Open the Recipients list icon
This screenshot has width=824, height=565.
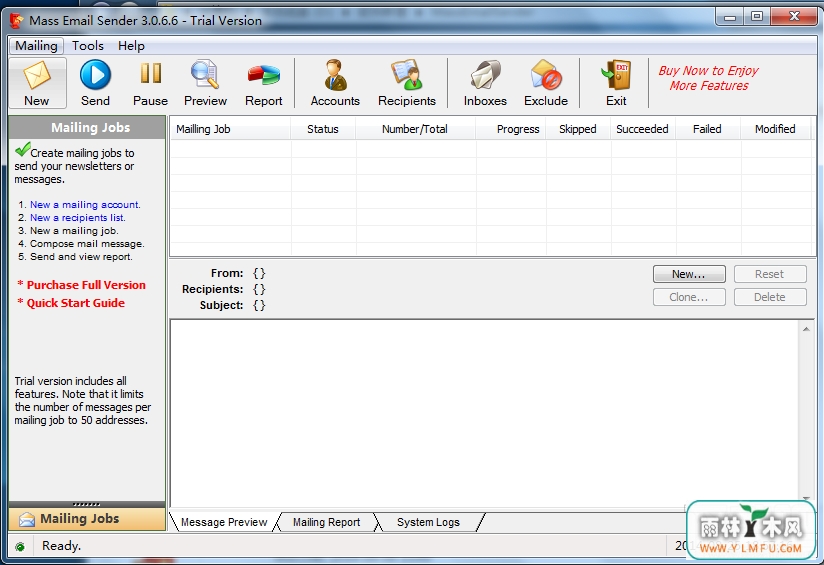407,75
